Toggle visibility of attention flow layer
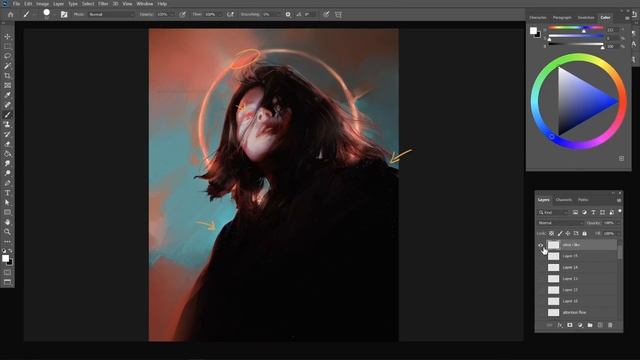Image resolution: width=640 pixels, height=360 pixels. (x=541, y=313)
